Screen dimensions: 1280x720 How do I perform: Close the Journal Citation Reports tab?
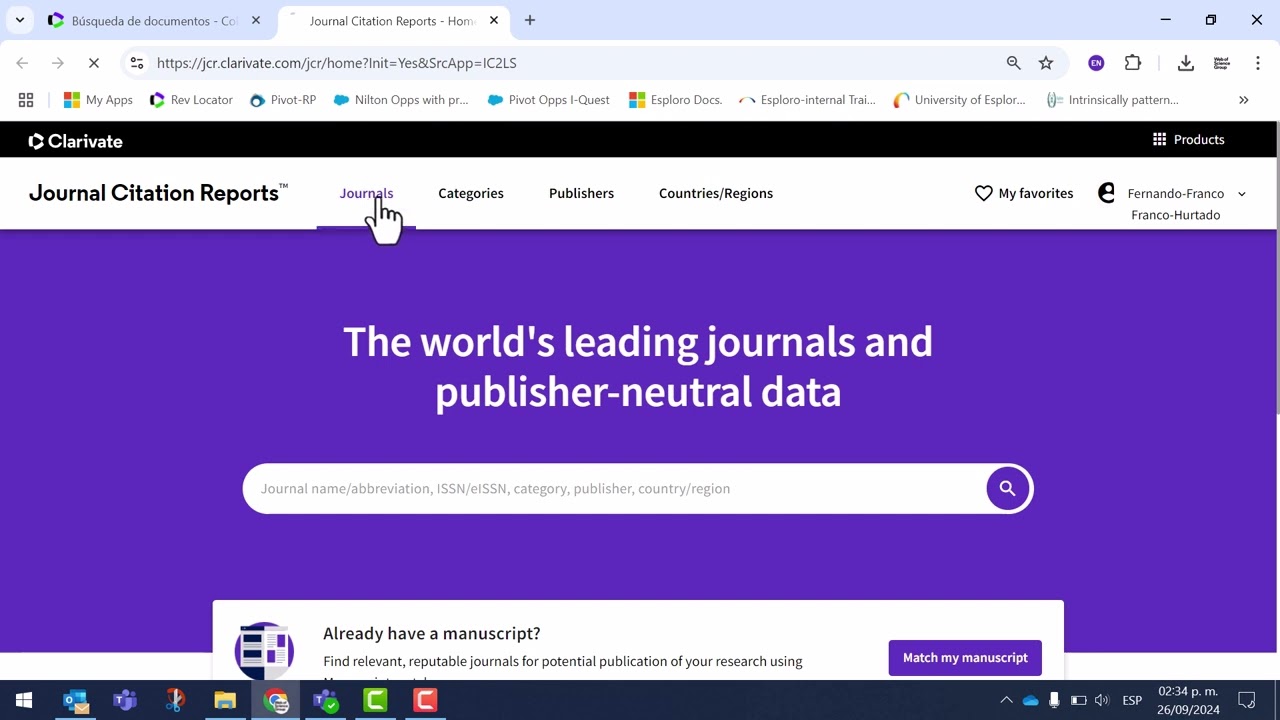pyautogui.click(x=493, y=20)
